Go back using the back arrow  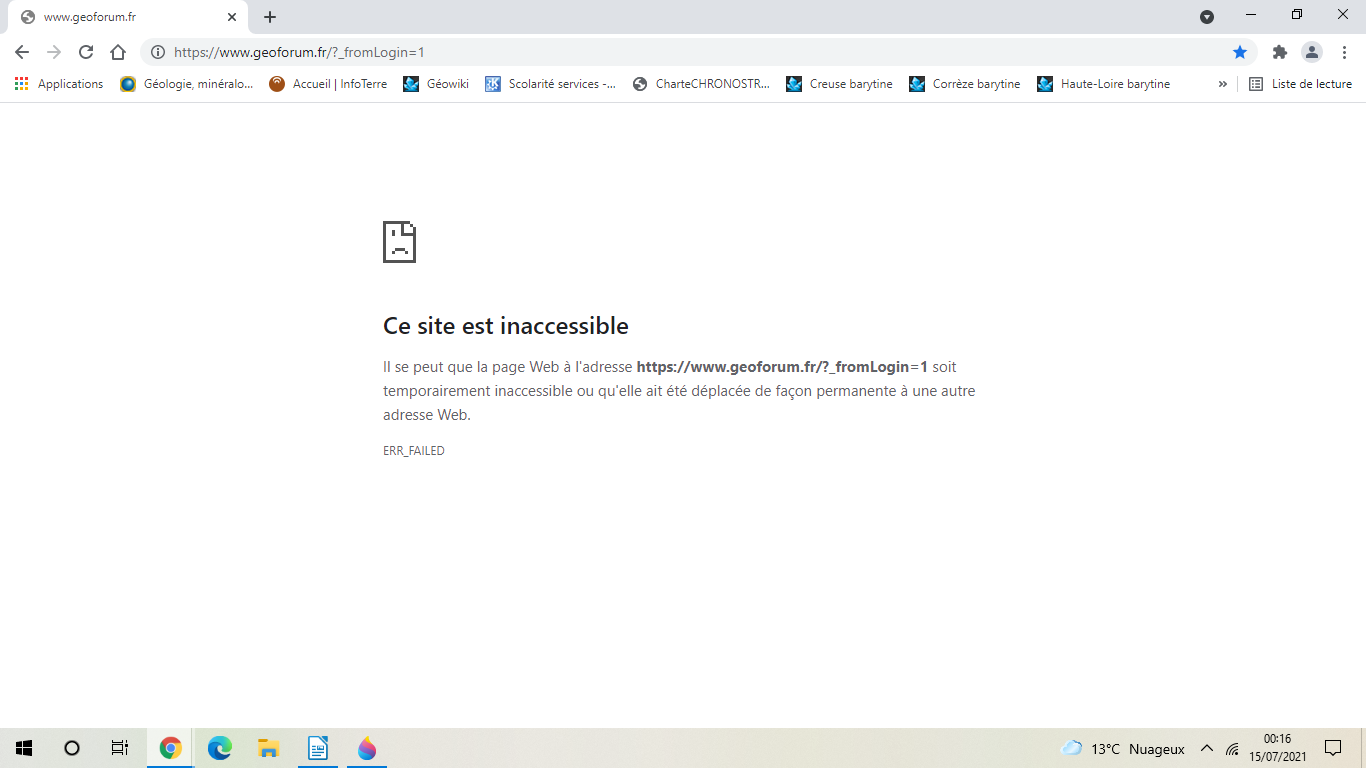point(22,52)
